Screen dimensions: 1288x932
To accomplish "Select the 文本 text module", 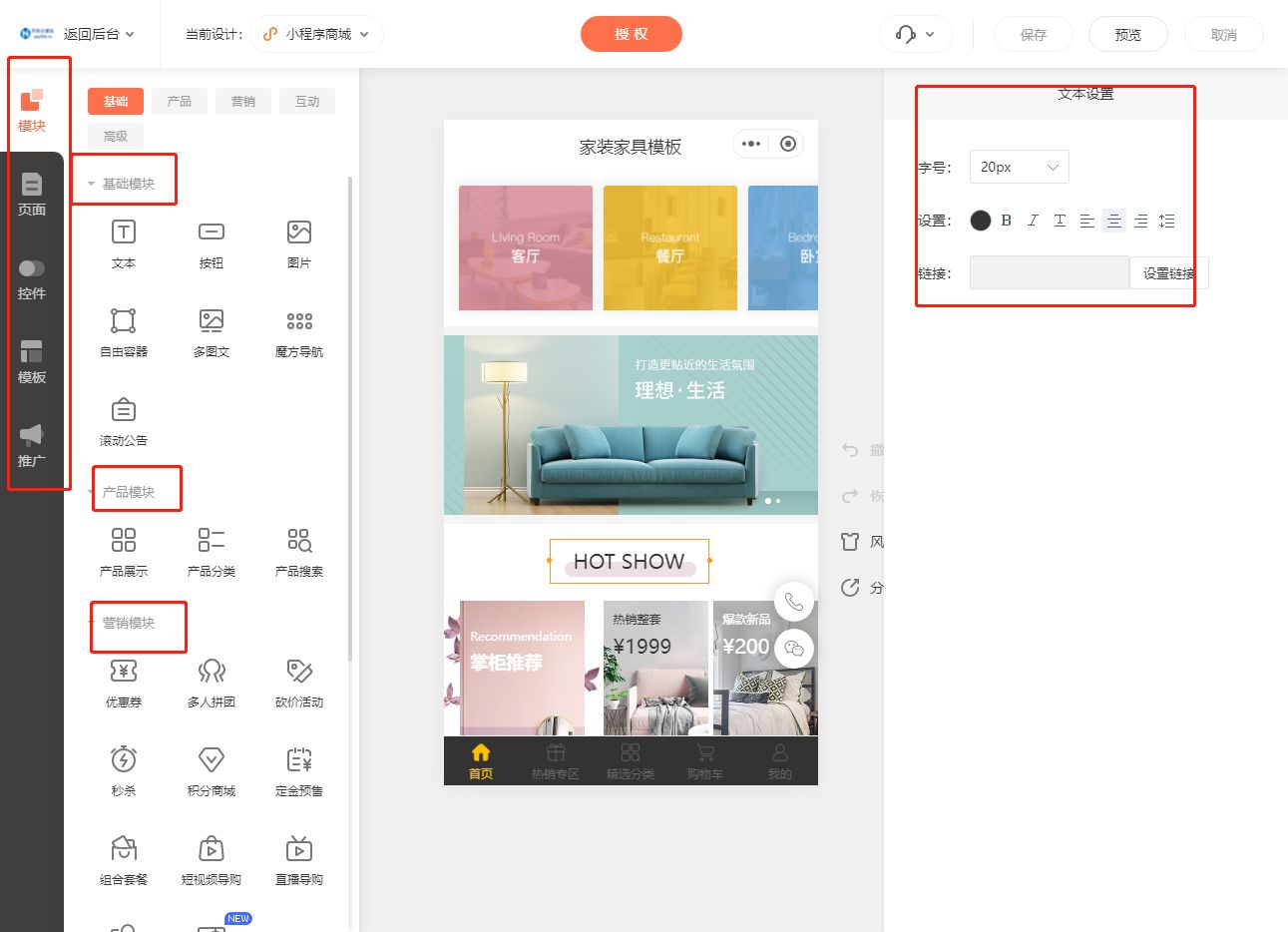I will [124, 243].
